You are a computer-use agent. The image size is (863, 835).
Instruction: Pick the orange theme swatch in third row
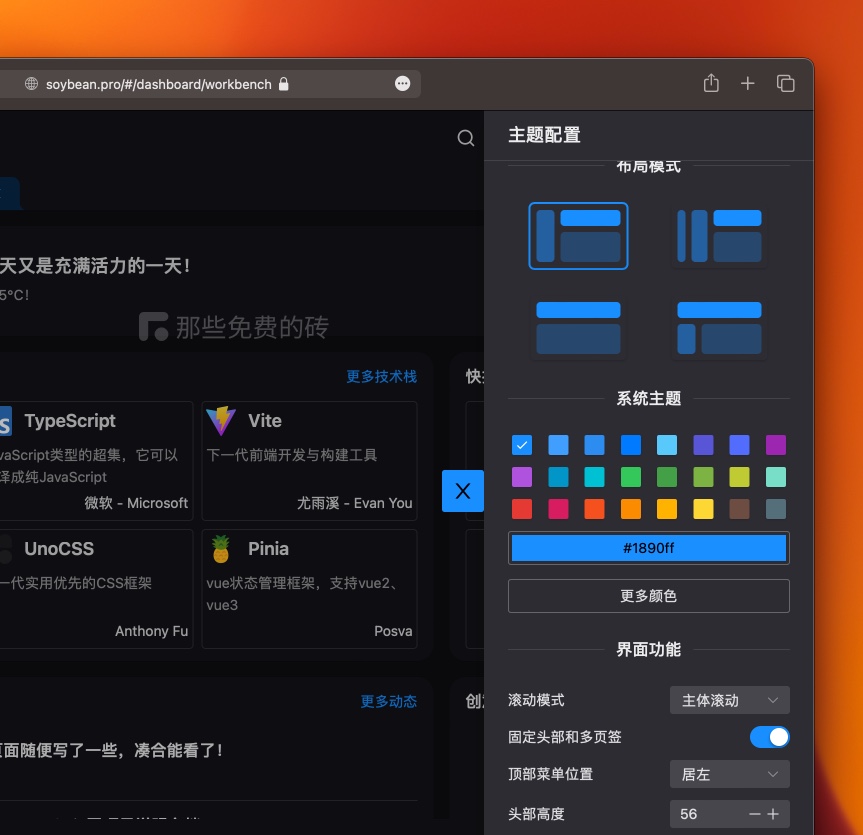click(x=631, y=509)
